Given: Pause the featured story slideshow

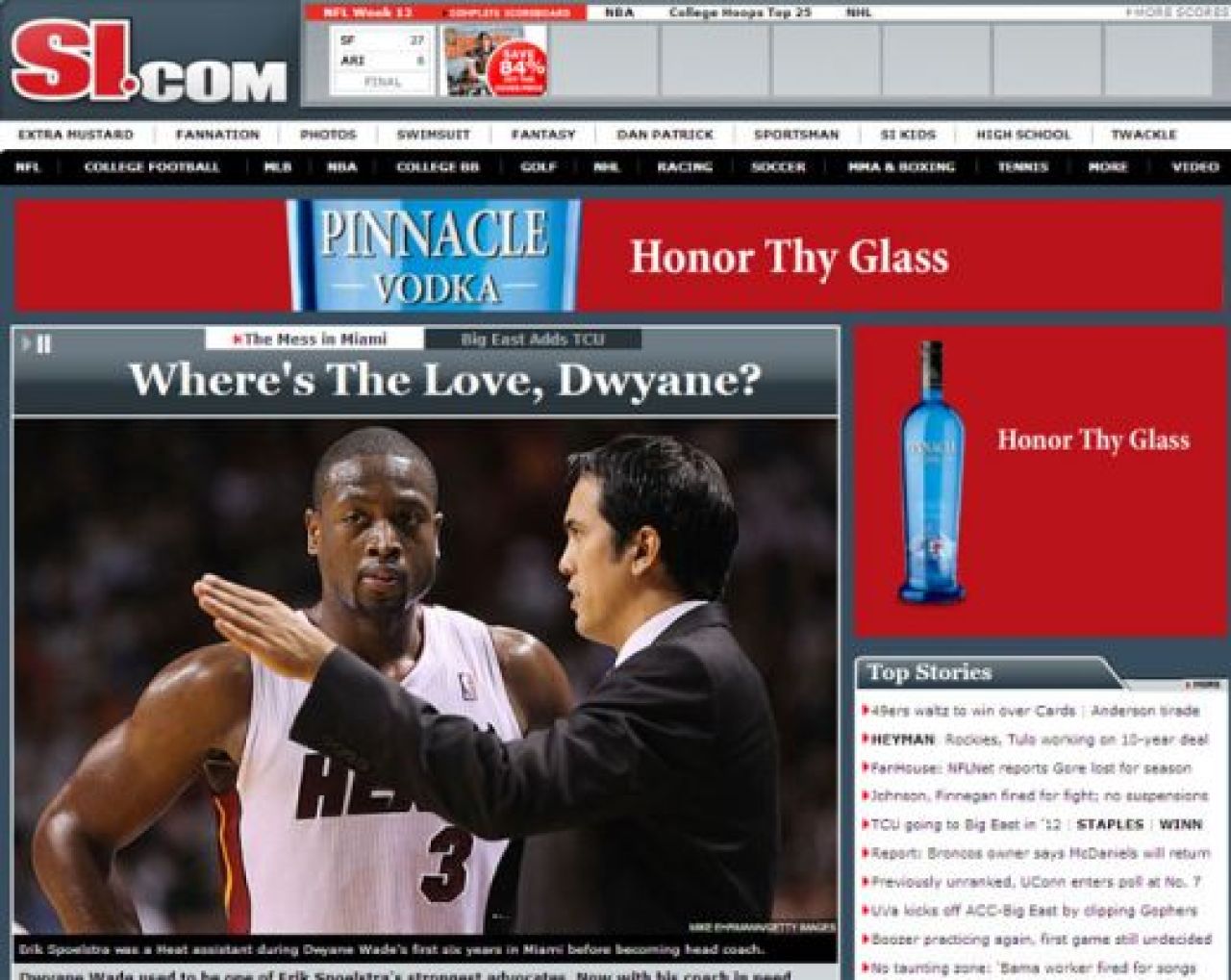Looking at the screenshot, I should [43, 344].
